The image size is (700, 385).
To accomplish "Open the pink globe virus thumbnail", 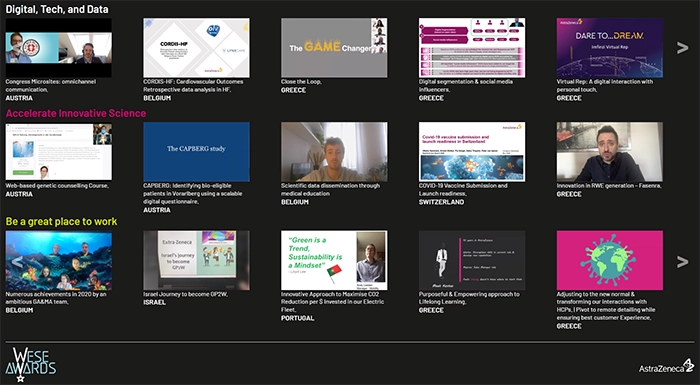I will 610,260.
